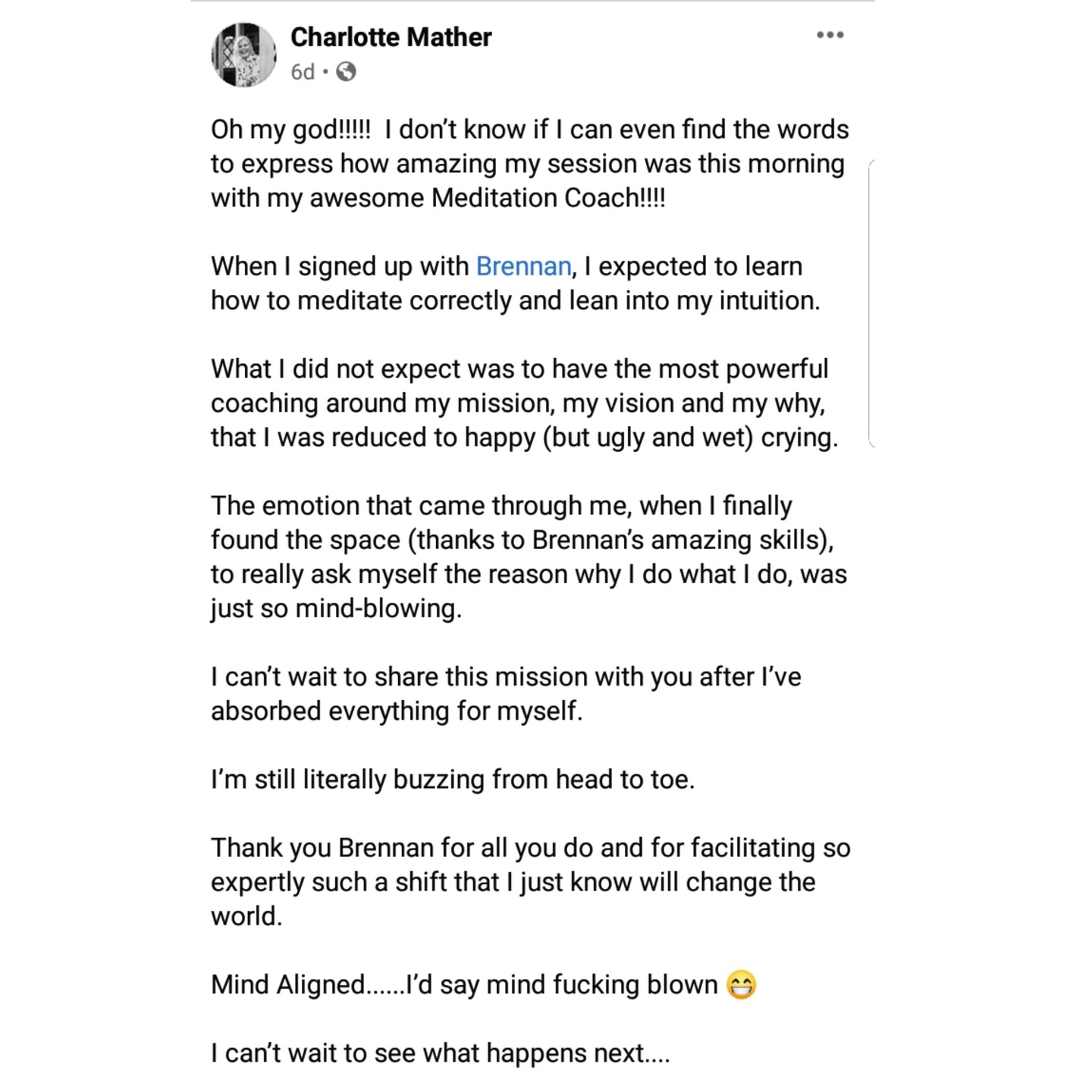Click the phrase '(but ugly and wet) crying'
The image size is (1092, 1092).
687,438
